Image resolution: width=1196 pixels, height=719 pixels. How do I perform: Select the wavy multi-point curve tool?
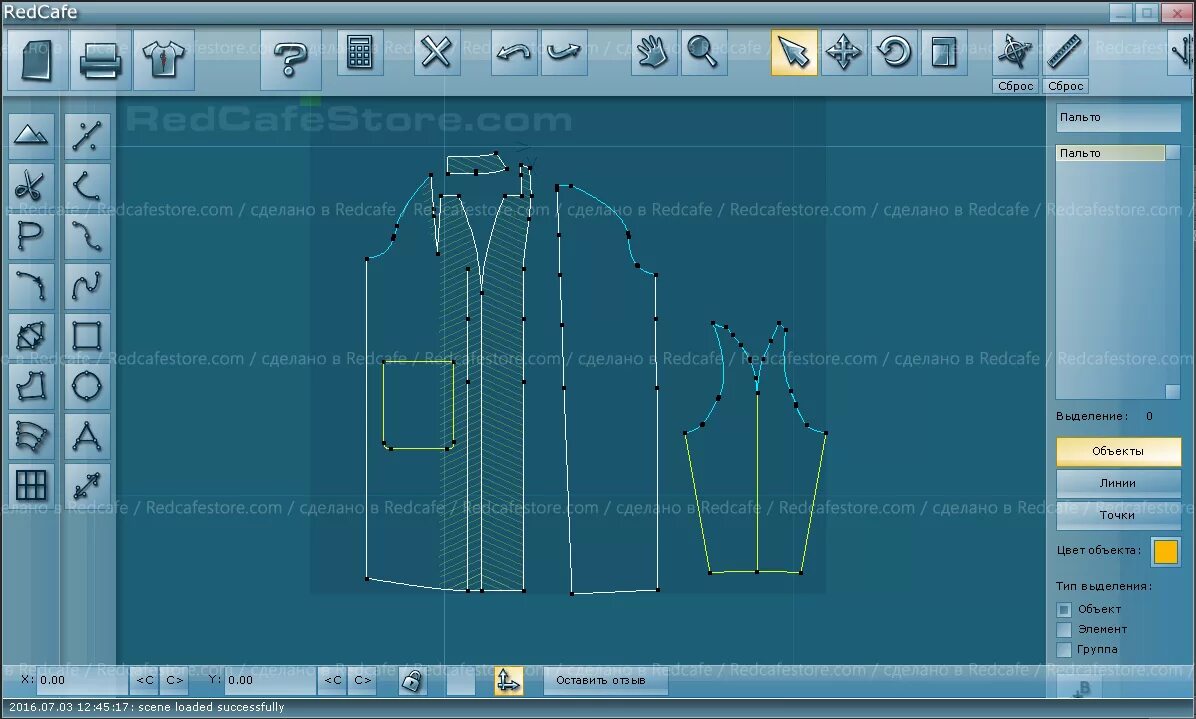point(87,286)
